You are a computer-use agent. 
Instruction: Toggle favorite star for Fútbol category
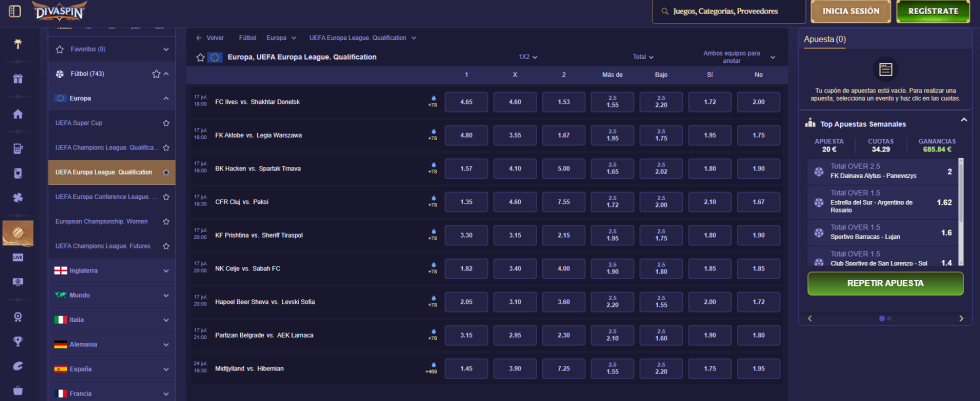[155, 74]
